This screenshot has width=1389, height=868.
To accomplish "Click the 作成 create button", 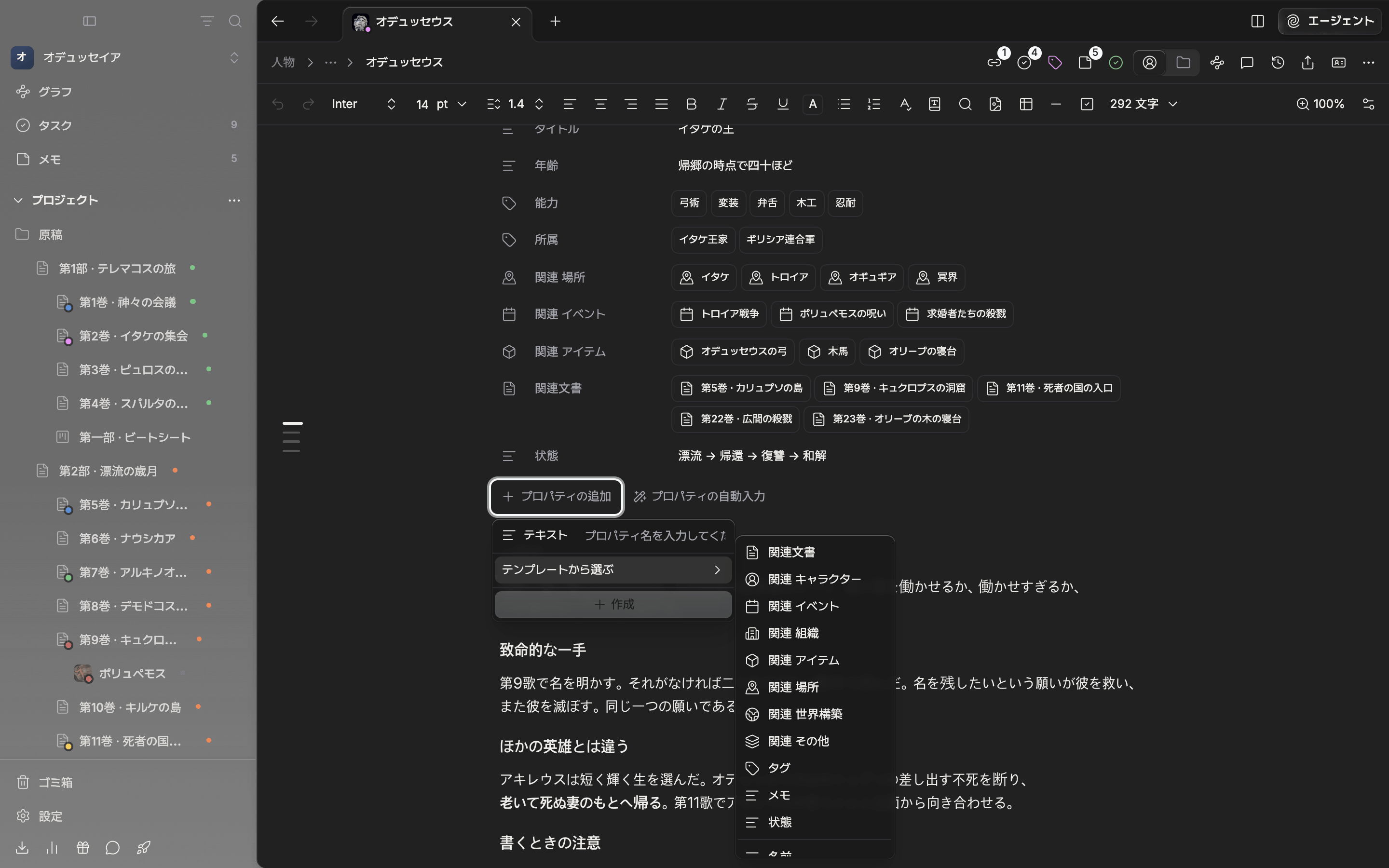I will tap(613, 605).
